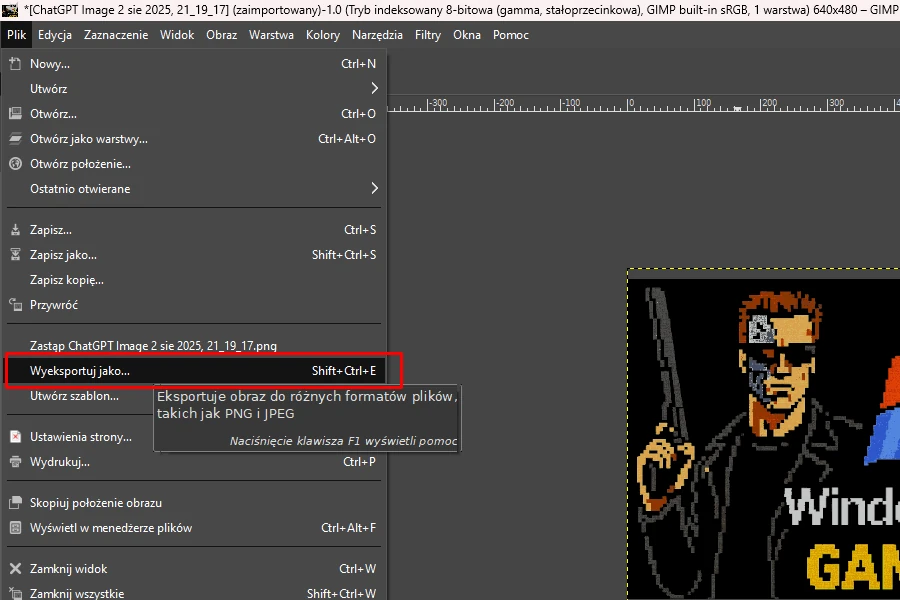This screenshot has width=900, height=600.
Task: Click the Zapisz save icon
Action: click(15, 230)
